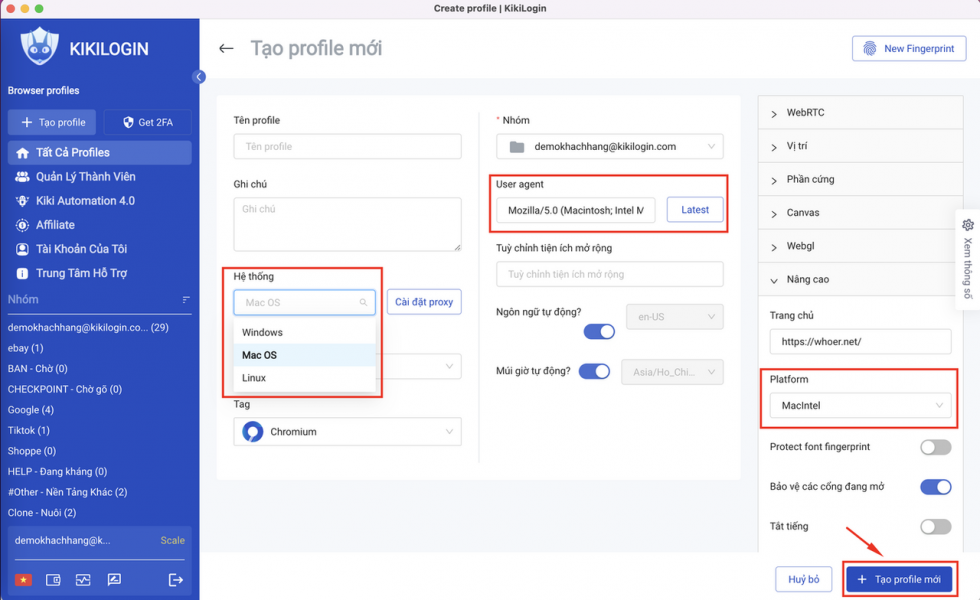
Task: Click the group sort icon beside Nhóm
Action: click(x=186, y=300)
